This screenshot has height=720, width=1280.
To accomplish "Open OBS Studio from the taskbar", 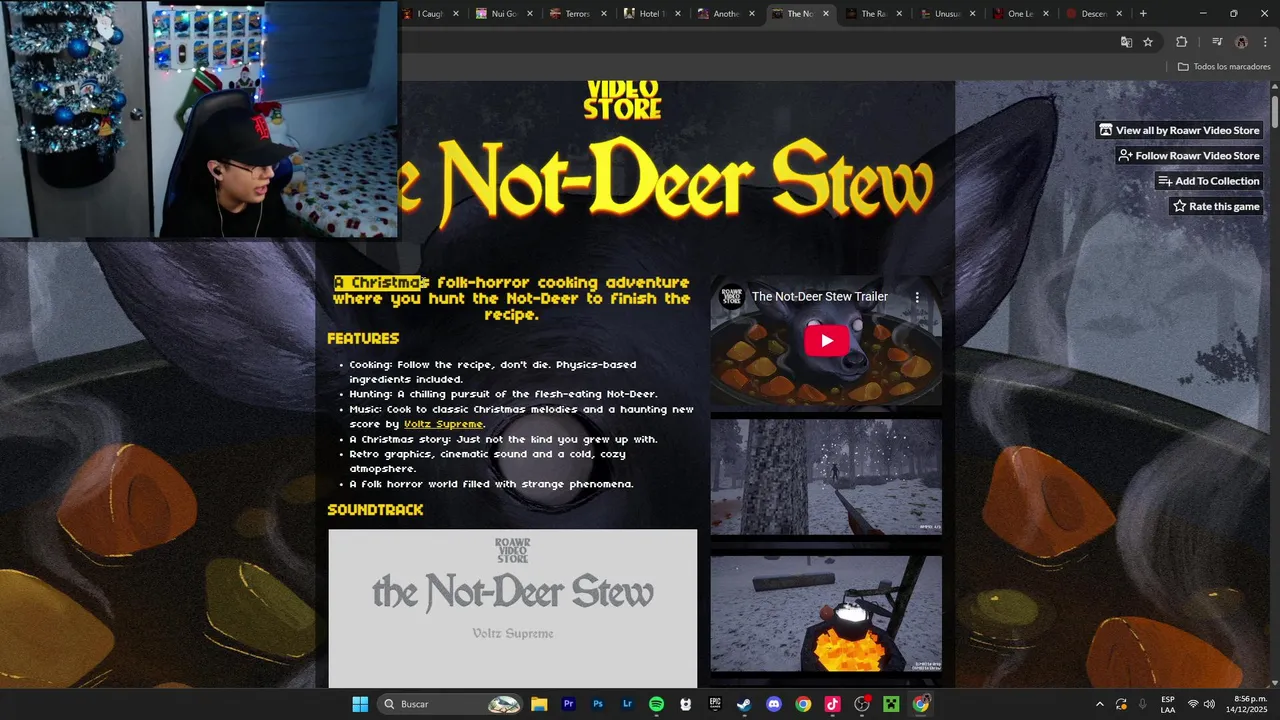I will click(862, 704).
